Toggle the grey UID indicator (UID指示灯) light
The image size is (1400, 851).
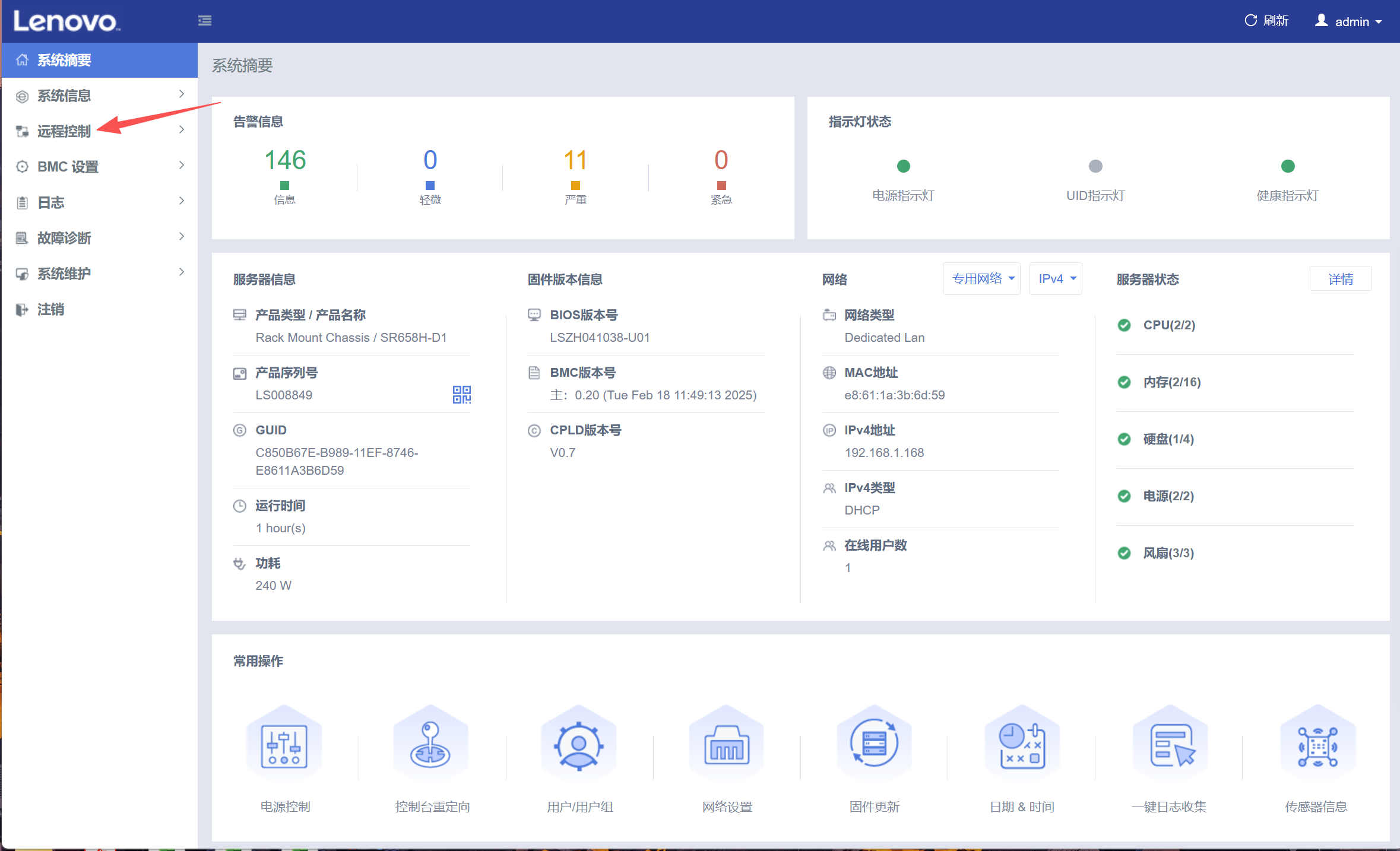pos(1095,166)
